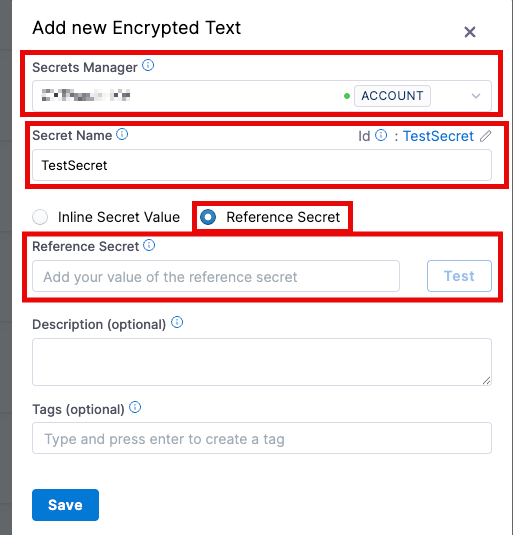Select the Reference Secret radio option
The width and height of the screenshot is (513, 535).
(208, 217)
